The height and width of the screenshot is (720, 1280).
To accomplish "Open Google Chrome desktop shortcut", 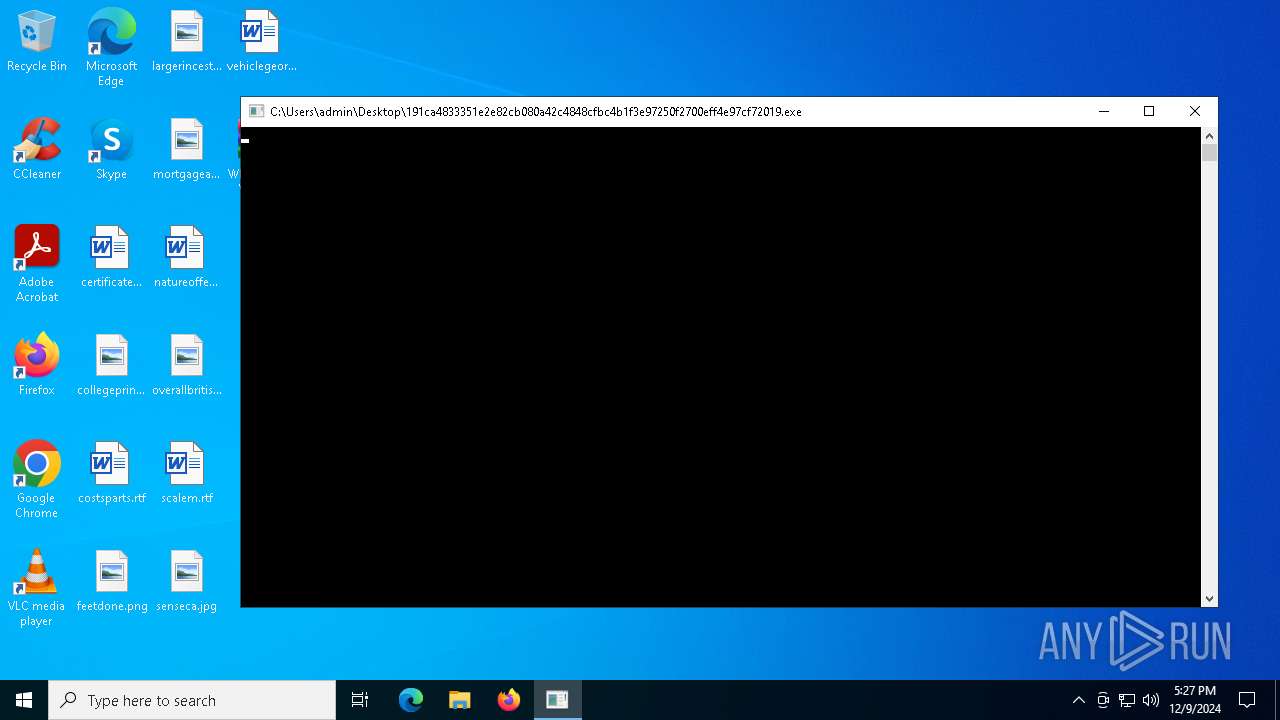I will coord(37,479).
